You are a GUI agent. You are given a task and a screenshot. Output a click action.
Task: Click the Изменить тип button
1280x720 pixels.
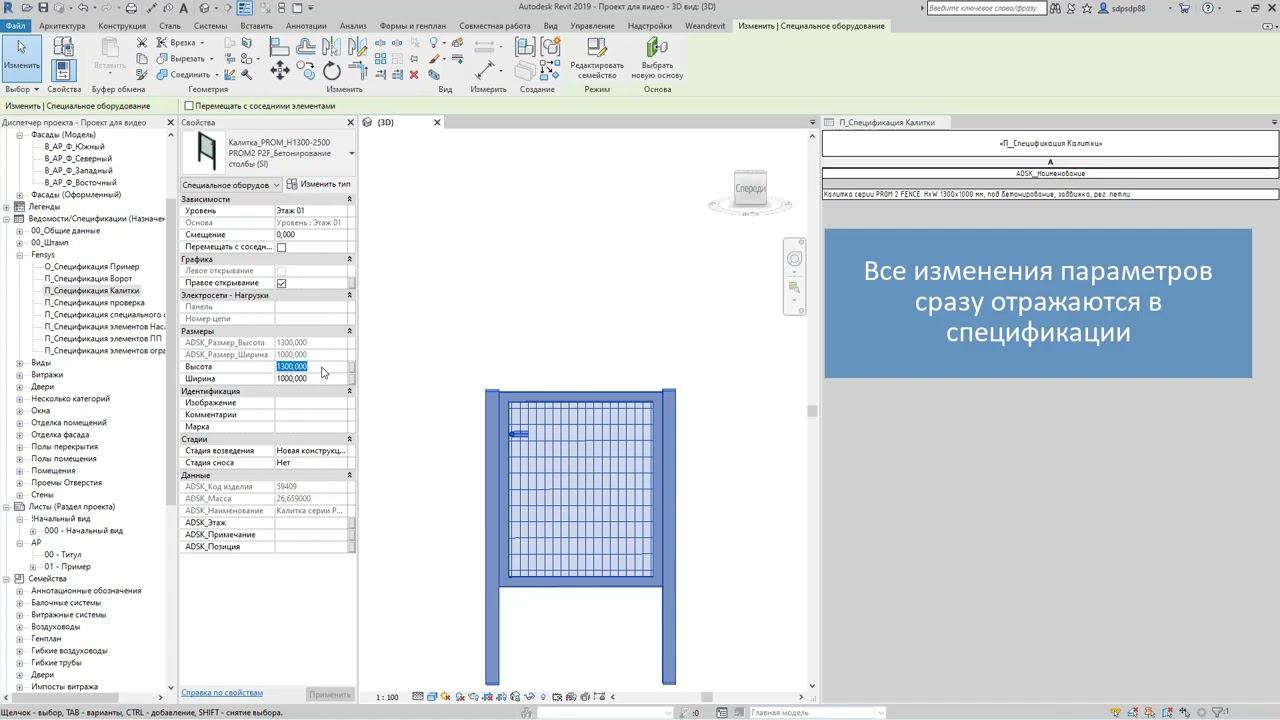click(319, 184)
